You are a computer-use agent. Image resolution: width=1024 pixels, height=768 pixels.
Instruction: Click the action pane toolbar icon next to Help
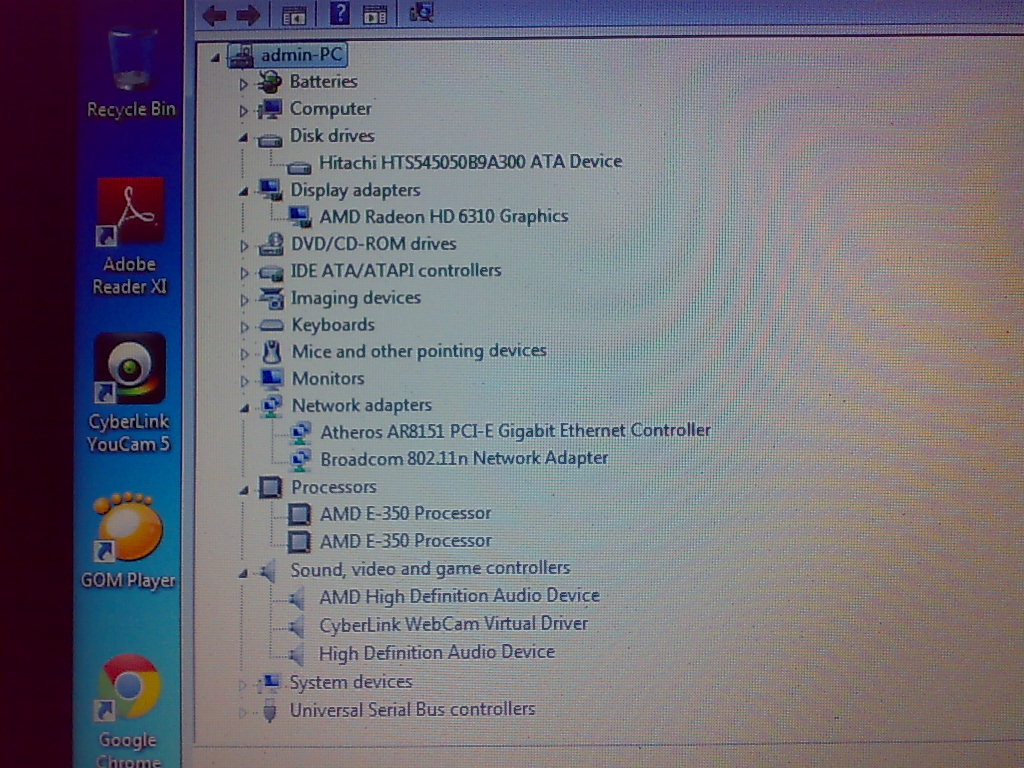tap(375, 14)
